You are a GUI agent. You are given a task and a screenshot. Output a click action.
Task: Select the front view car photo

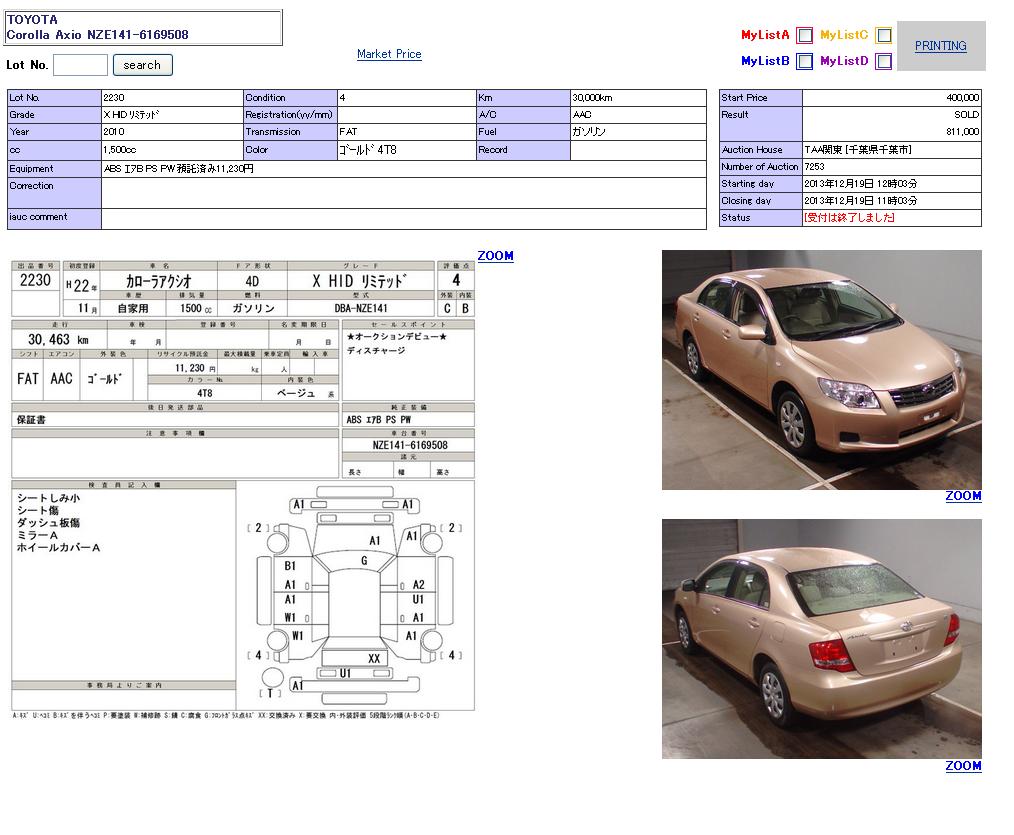coord(821,369)
